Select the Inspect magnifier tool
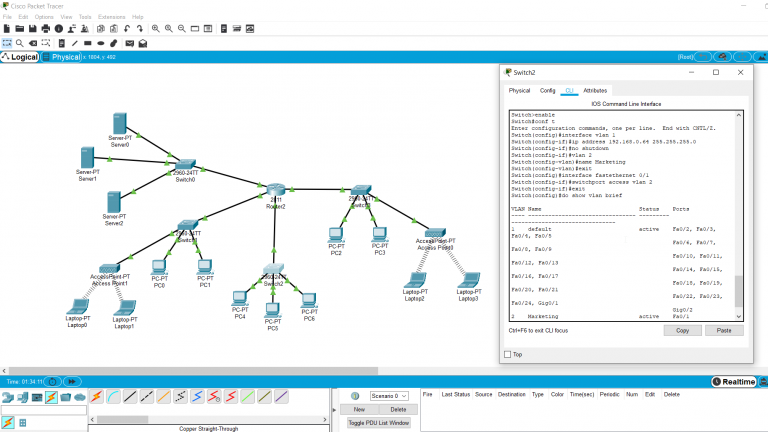 click(20, 44)
